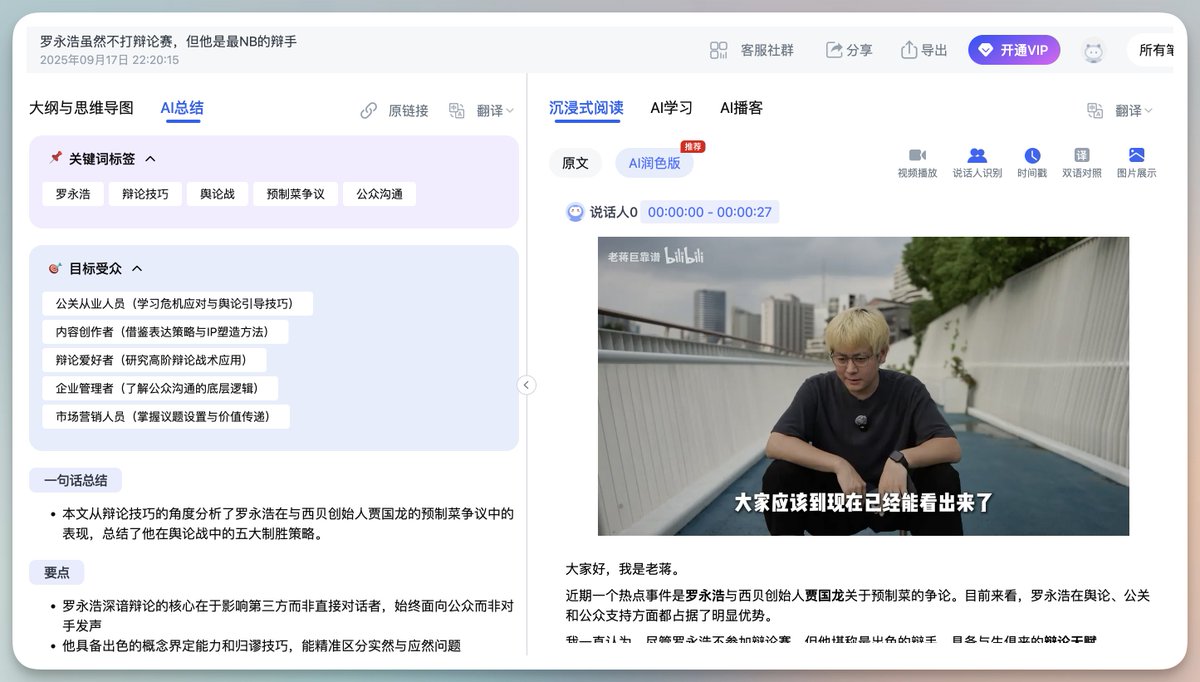Screen dimensions: 1200x682
Task: Click the 辩论爱好者 audience tag
Action: point(154,360)
